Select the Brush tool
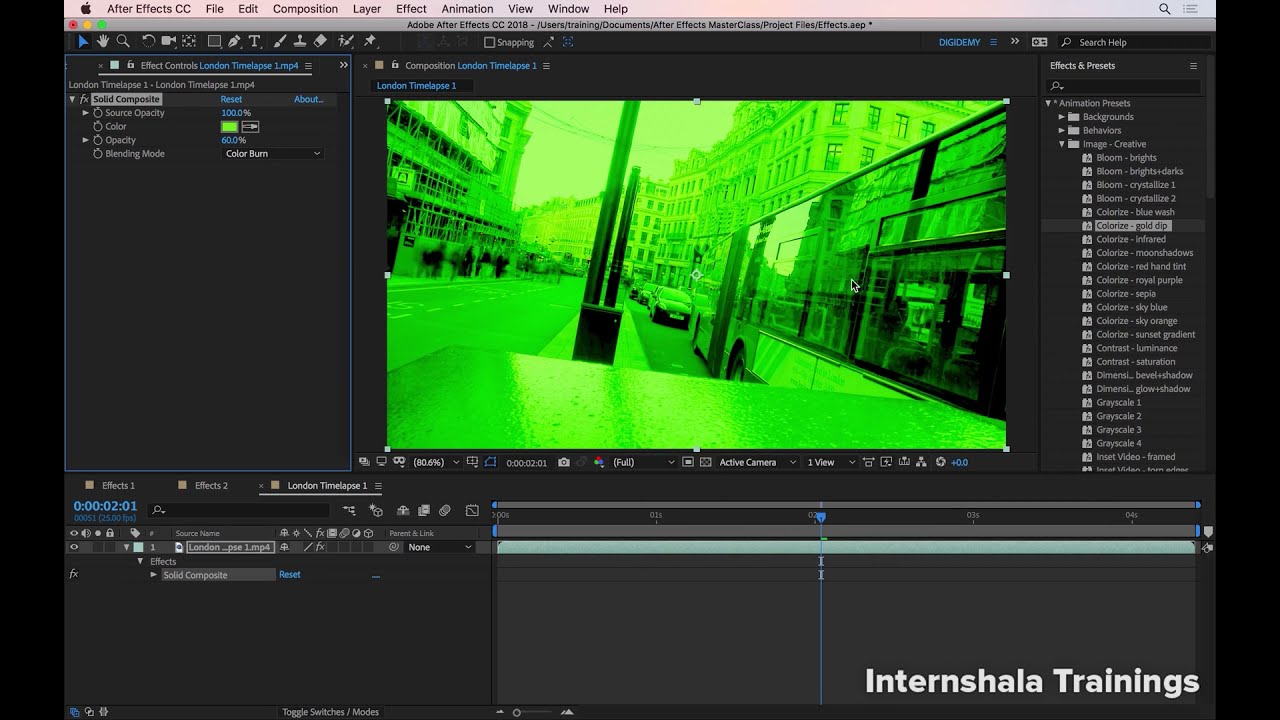1280x720 pixels. [279, 41]
